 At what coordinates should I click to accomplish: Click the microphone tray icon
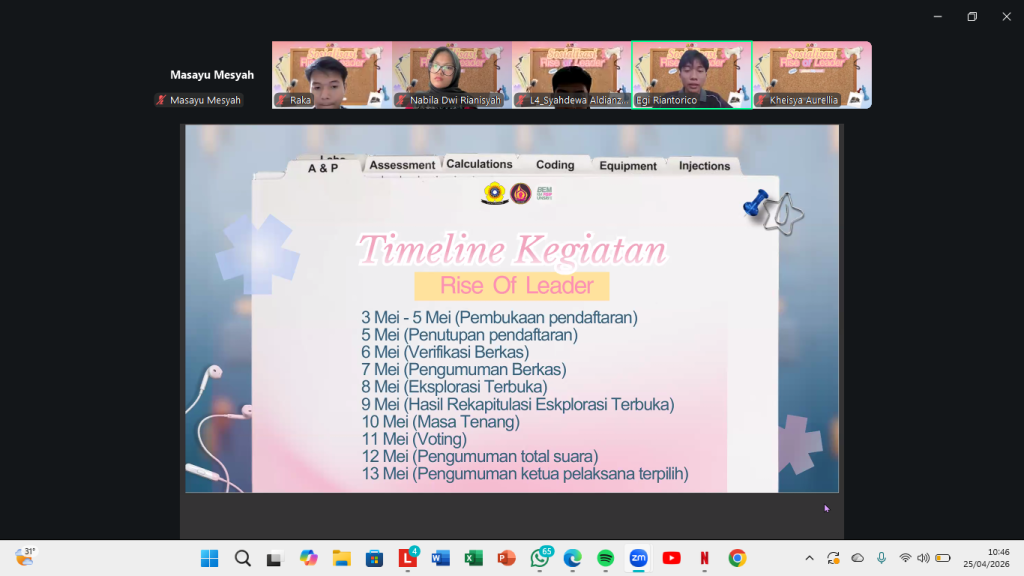point(881,558)
